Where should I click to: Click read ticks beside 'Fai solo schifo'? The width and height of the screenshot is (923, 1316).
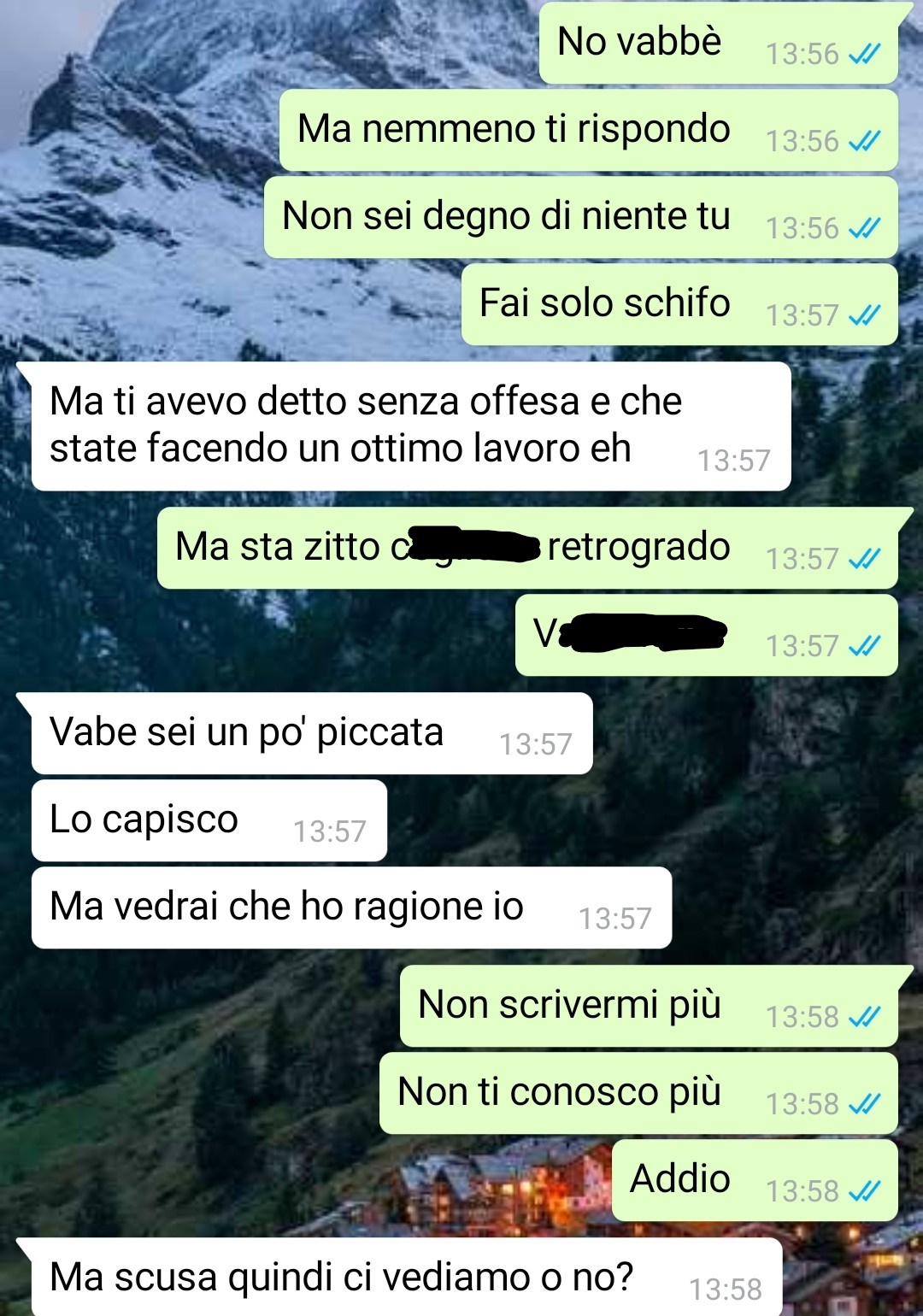coord(864,316)
